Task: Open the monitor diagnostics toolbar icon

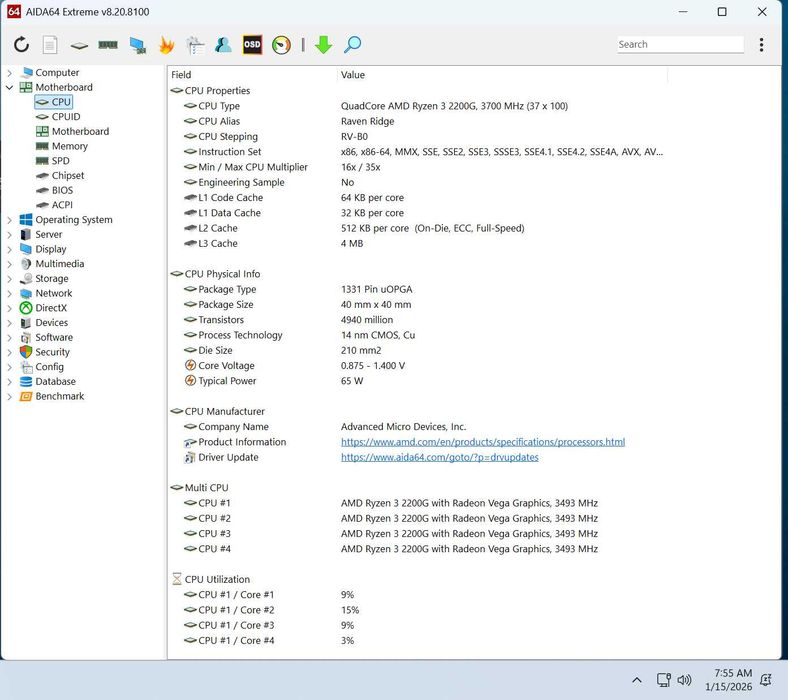Action: click(137, 45)
